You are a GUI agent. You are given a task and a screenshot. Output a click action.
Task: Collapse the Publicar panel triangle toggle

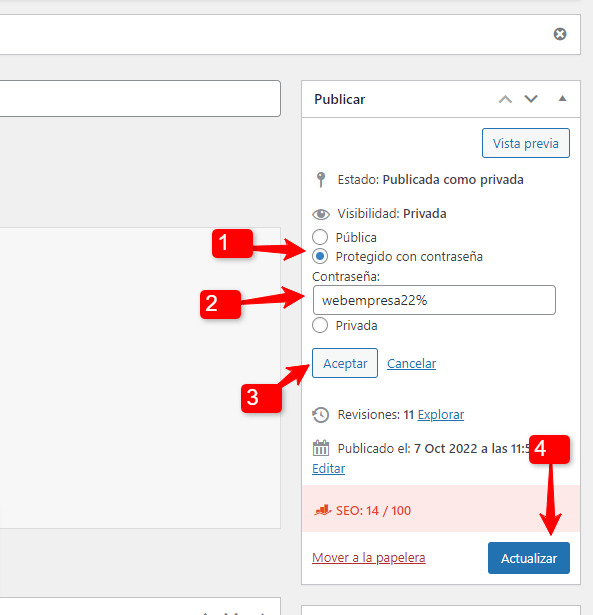point(562,98)
